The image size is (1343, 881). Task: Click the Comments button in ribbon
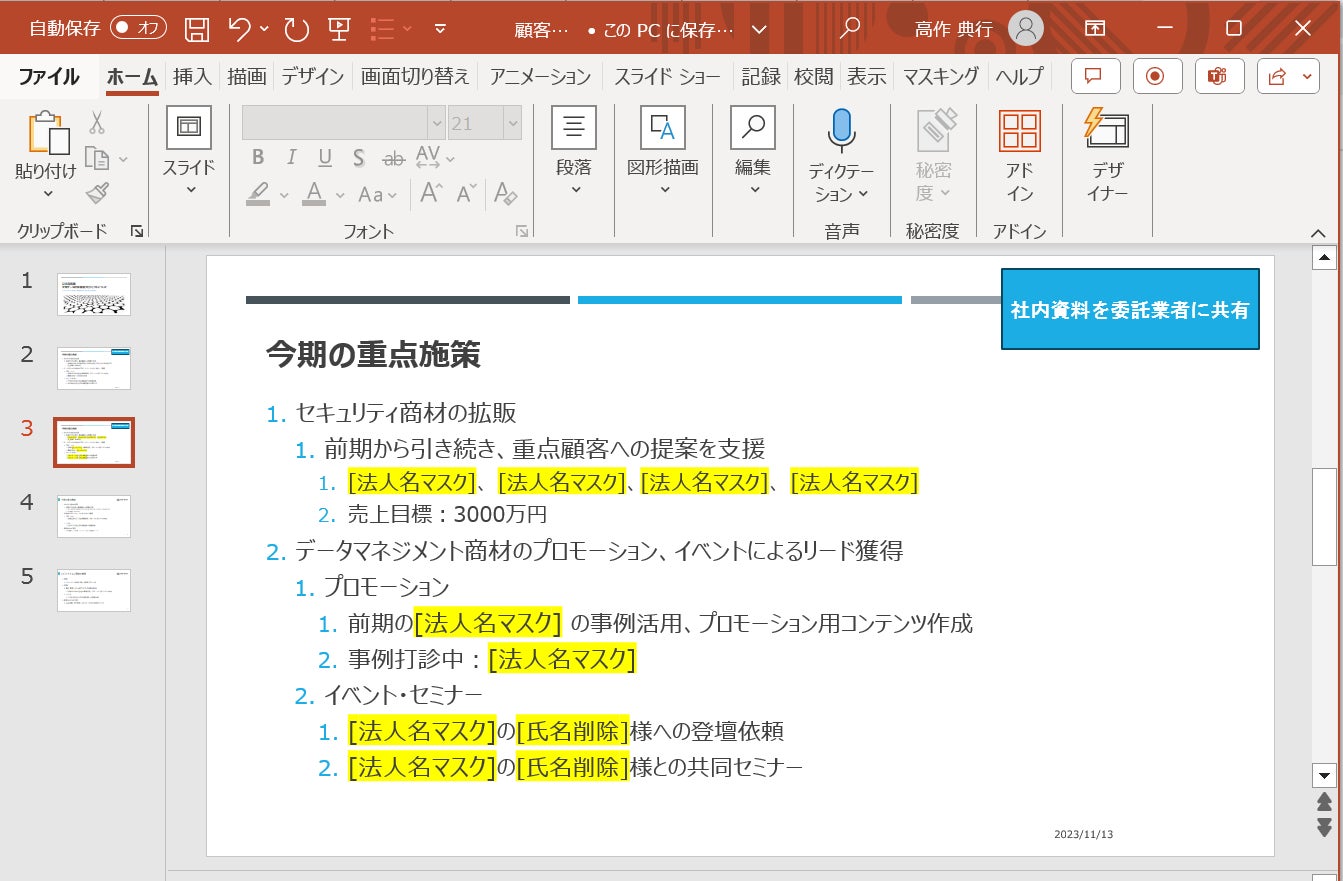pyautogui.click(x=1094, y=76)
